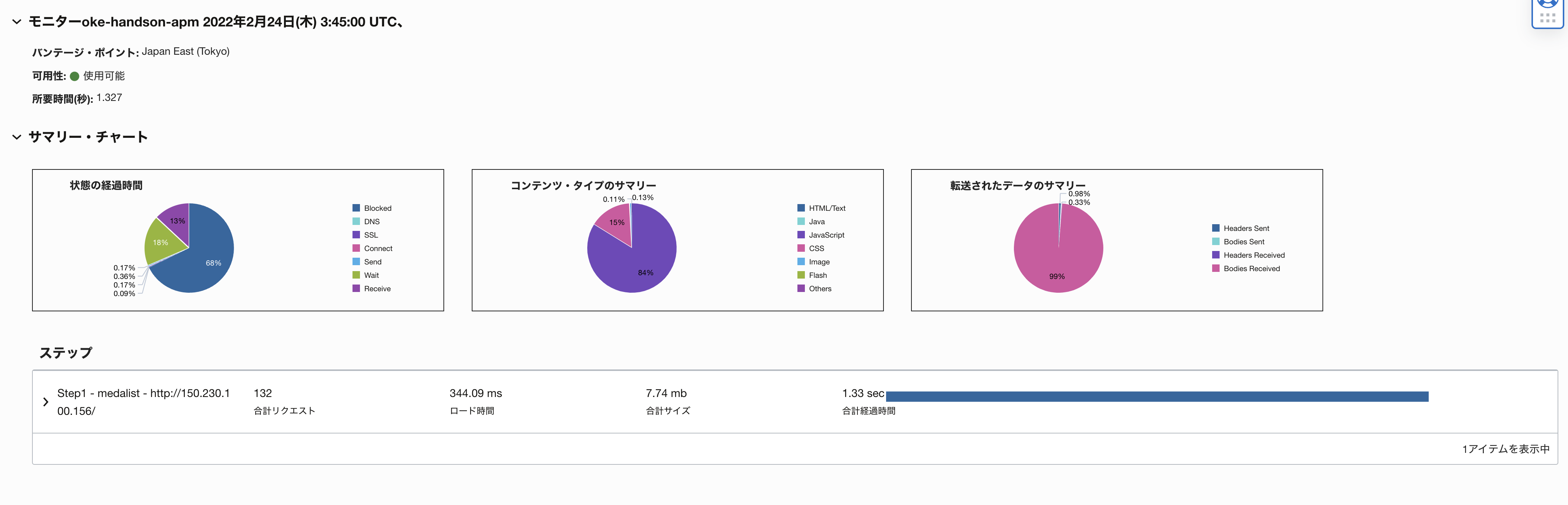Viewport: 1568px width, 505px height.
Task: Click the Image legend square icon
Action: tap(801, 262)
